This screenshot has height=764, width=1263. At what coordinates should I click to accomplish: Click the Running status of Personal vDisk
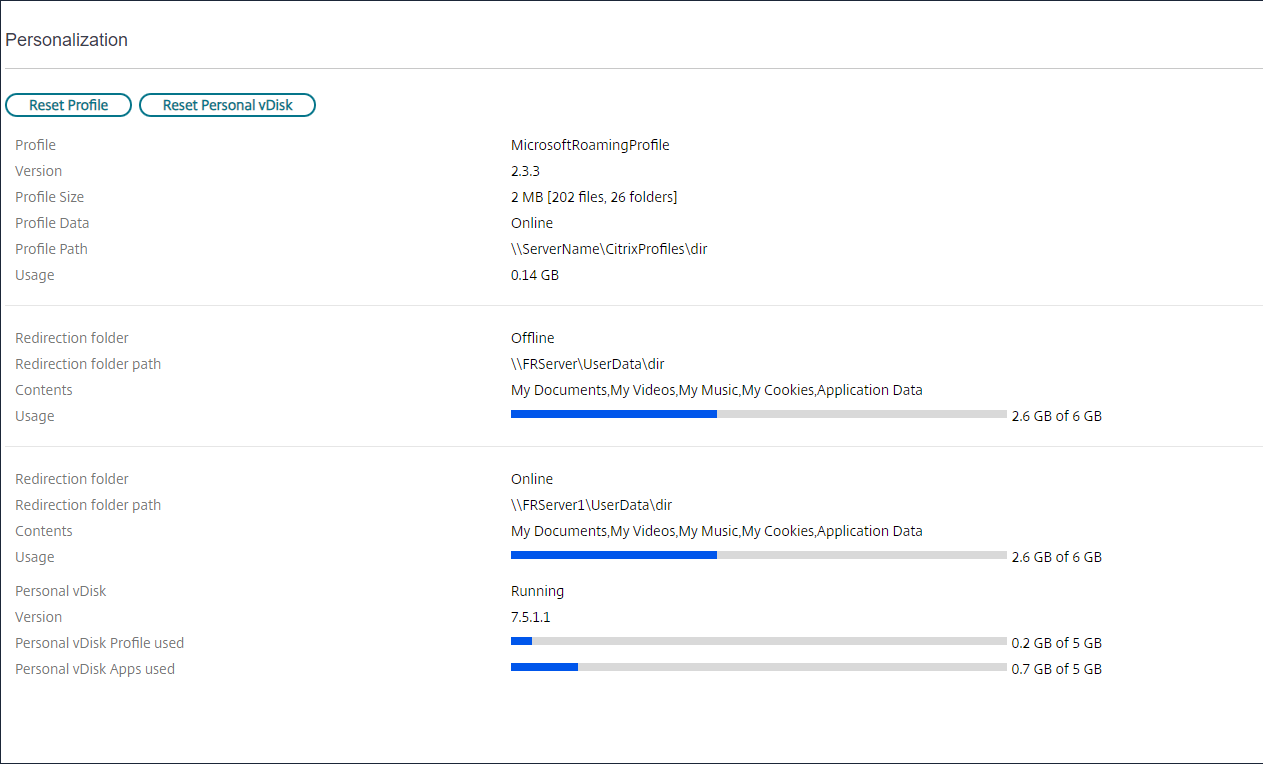point(537,591)
